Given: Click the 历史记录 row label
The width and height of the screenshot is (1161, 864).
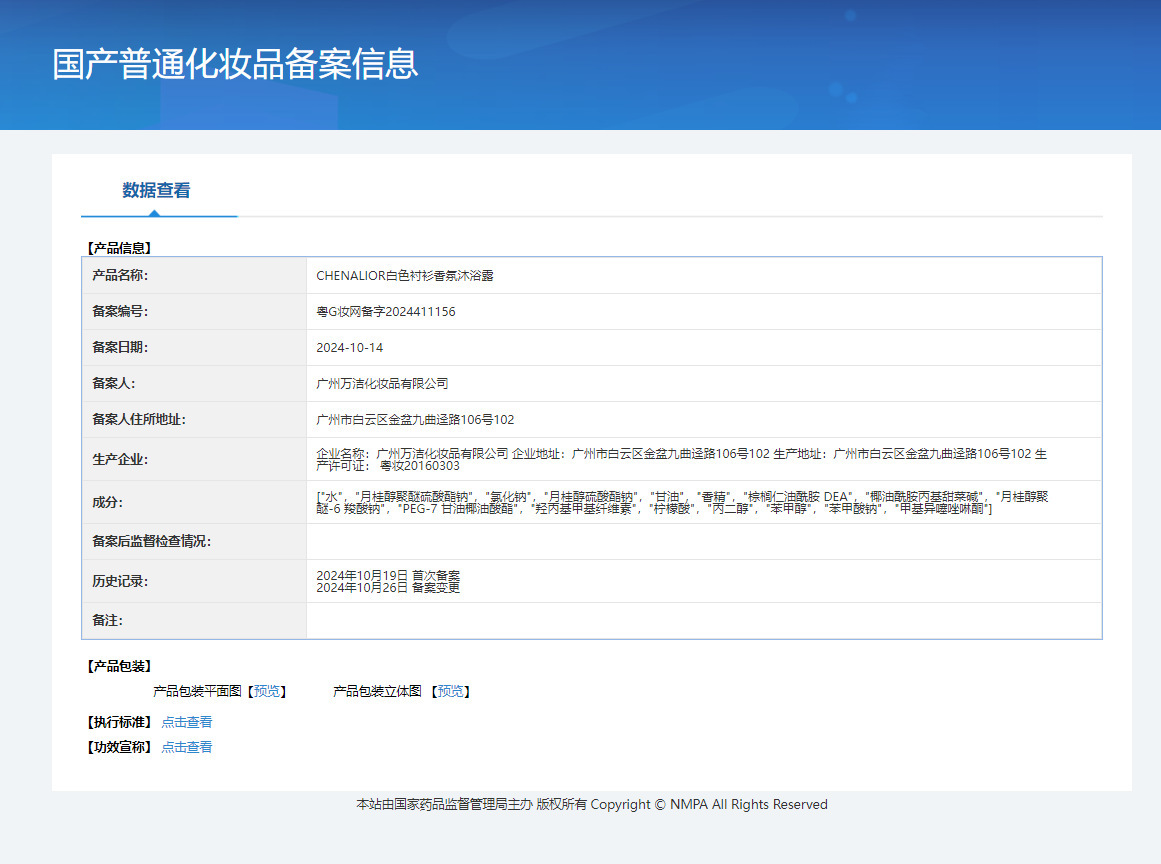Looking at the screenshot, I should point(120,582).
